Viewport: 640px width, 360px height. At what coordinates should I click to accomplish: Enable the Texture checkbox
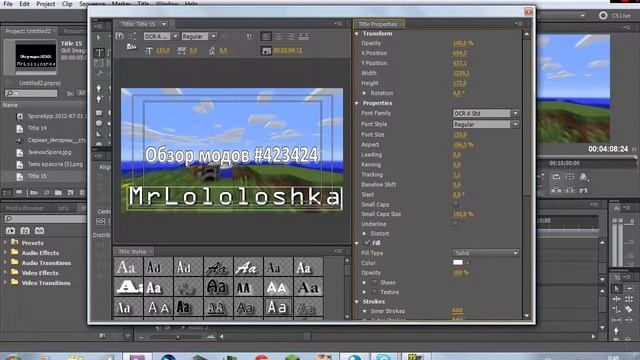tap(374, 292)
